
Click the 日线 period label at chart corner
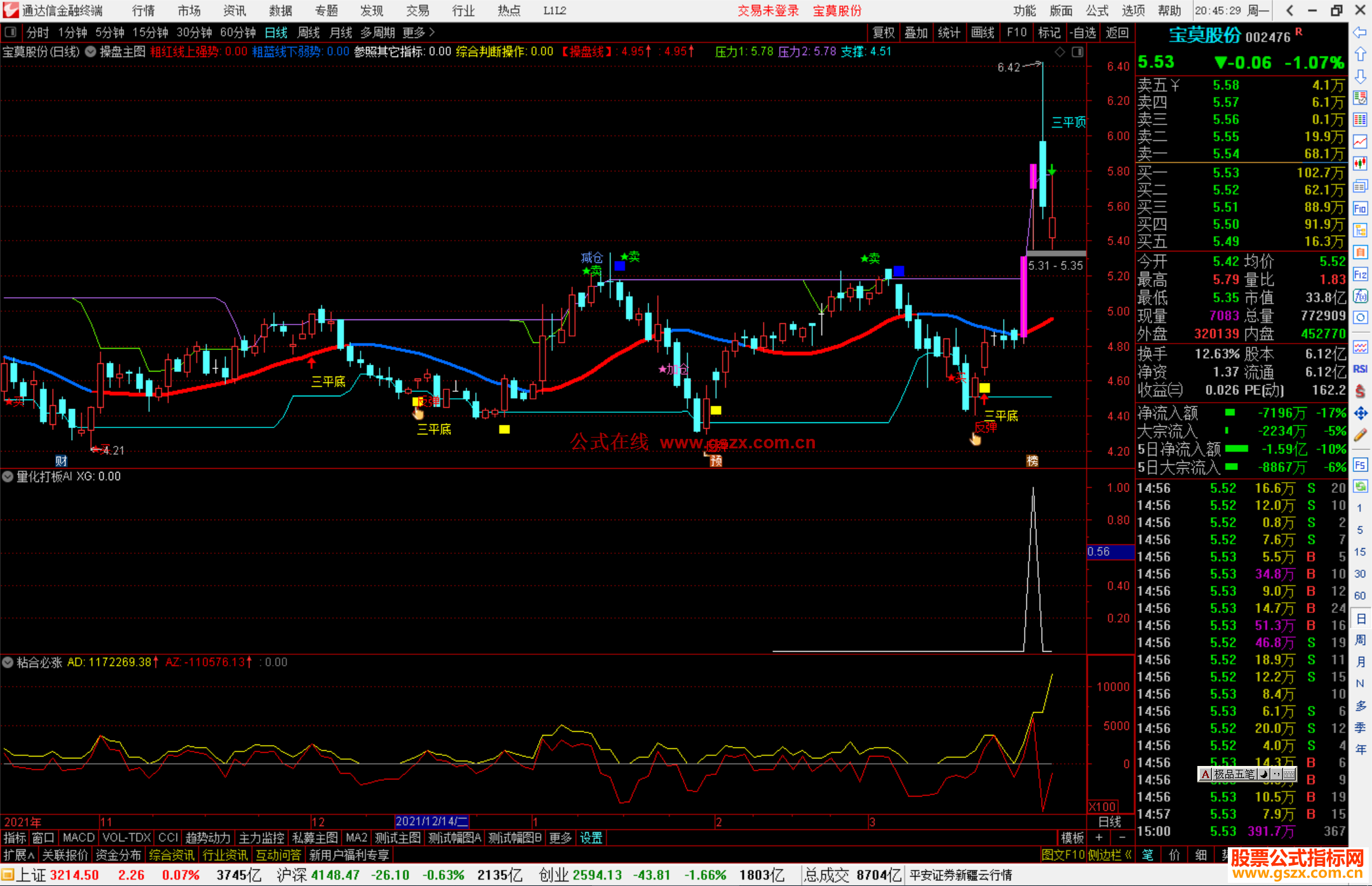click(1110, 822)
